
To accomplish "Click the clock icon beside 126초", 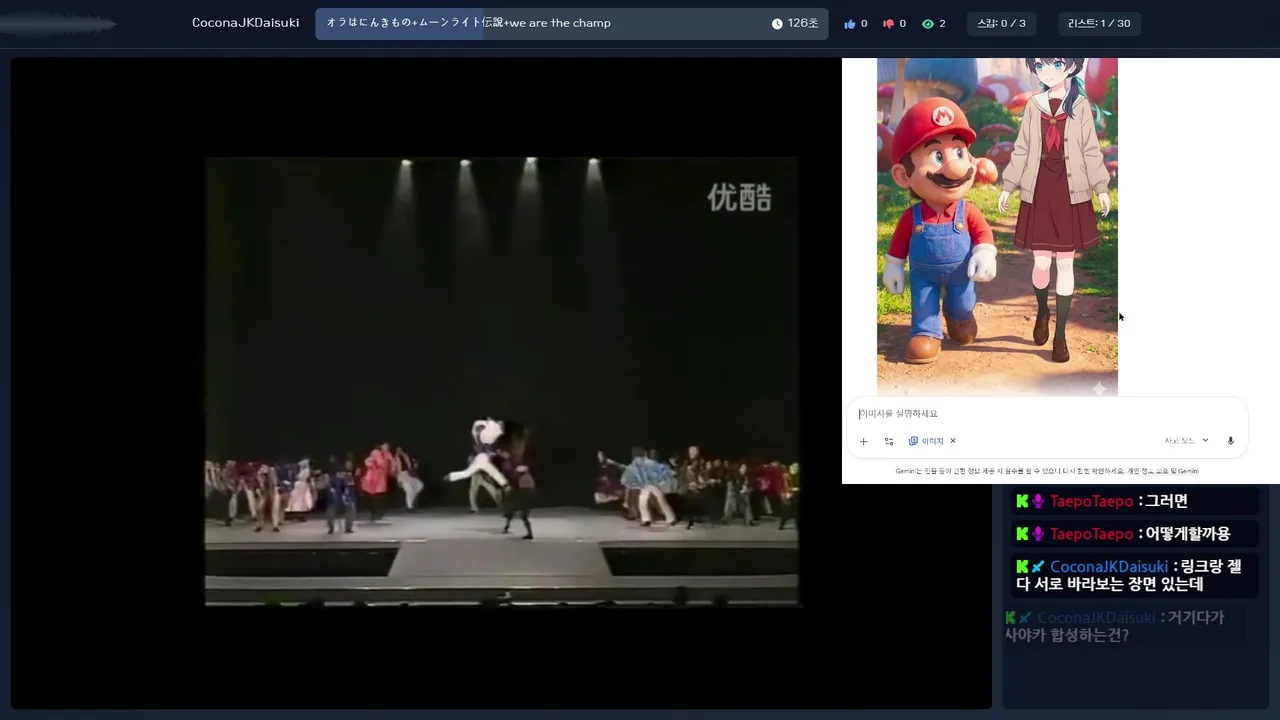I will [x=777, y=23].
